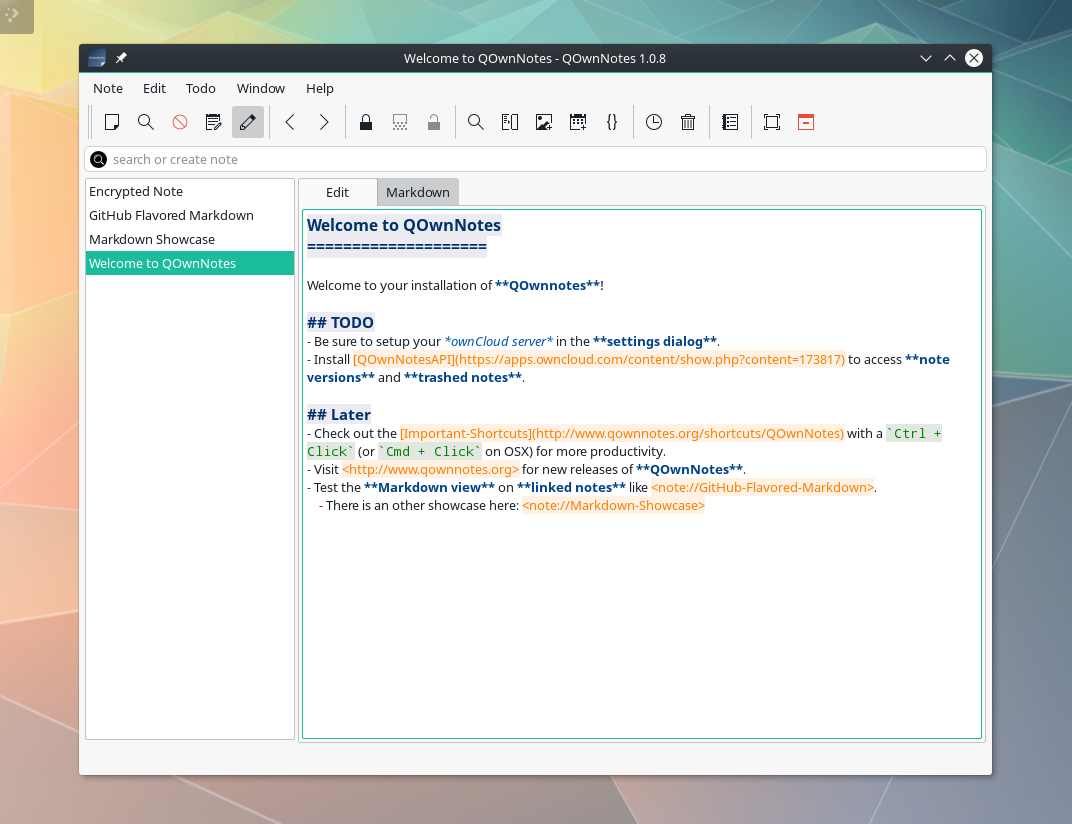
Task: Click the note://GitHub-Flavored-Markdown link
Action: (x=762, y=487)
